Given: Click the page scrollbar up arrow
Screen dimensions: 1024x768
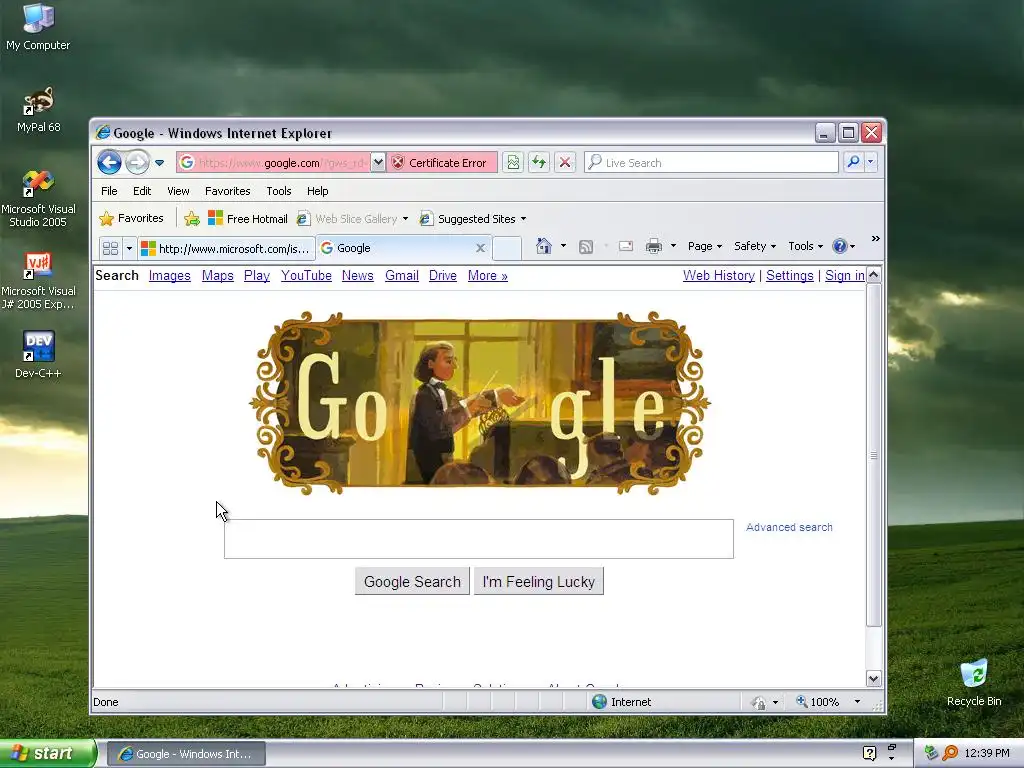Looking at the screenshot, I should pyautogui.click(x=873, y=275).
